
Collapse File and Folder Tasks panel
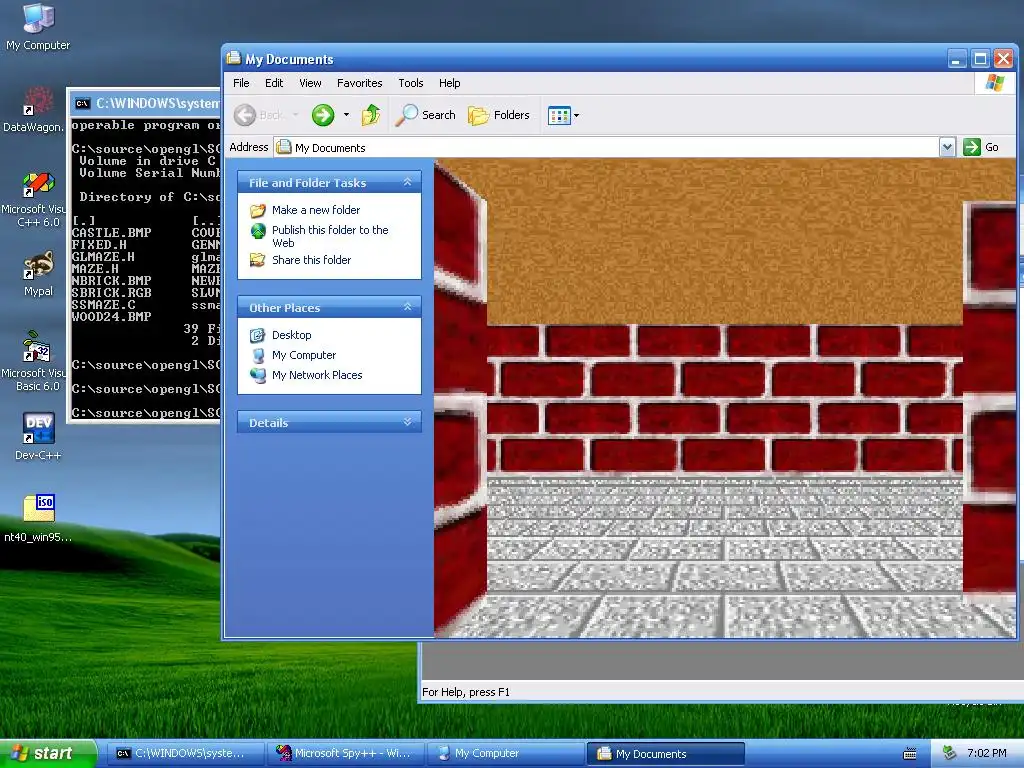[408, 182]
